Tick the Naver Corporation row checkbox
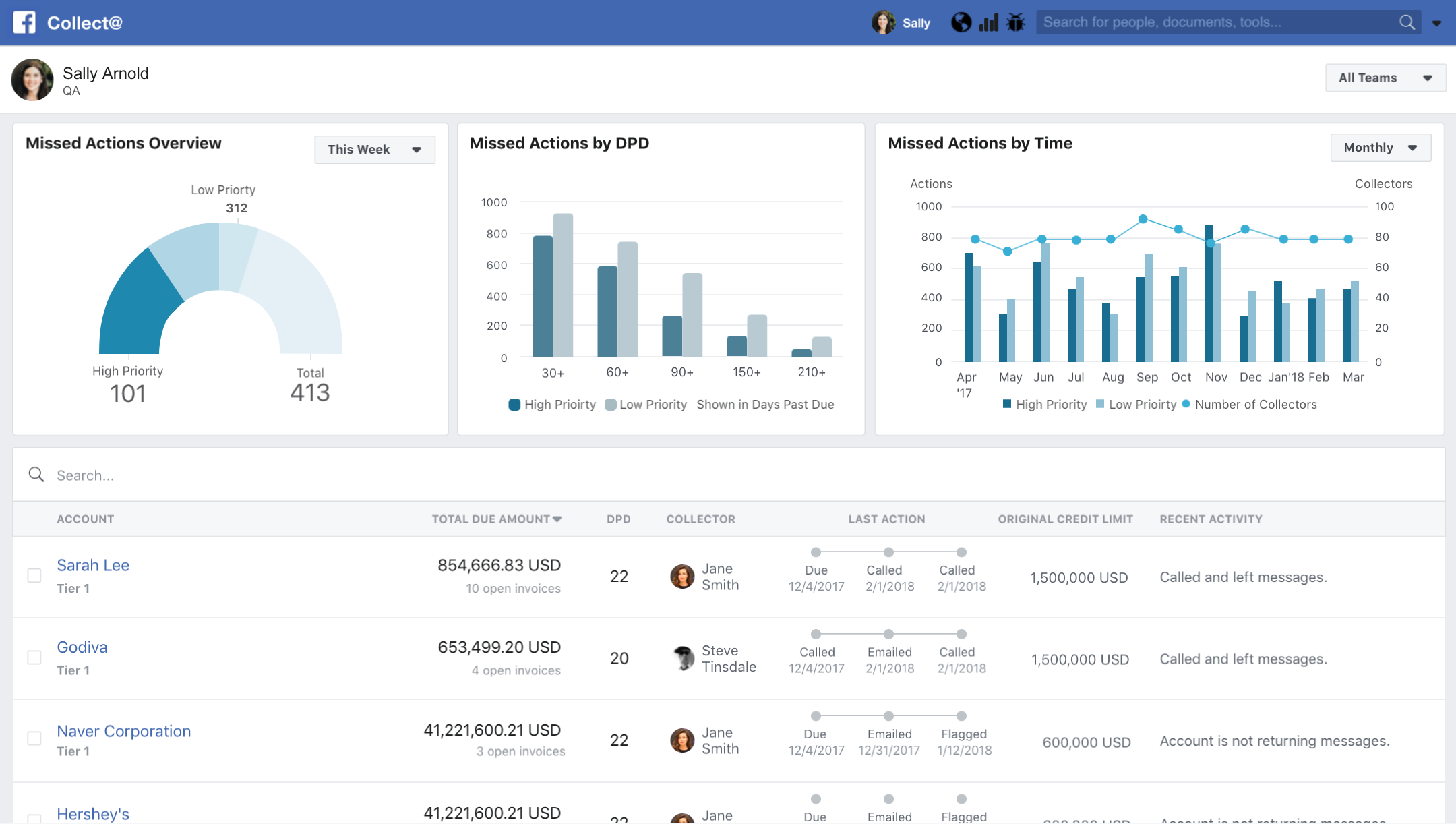Viewport: 1456px width, 824px height. pyautogui.click(x=34, y=738)
